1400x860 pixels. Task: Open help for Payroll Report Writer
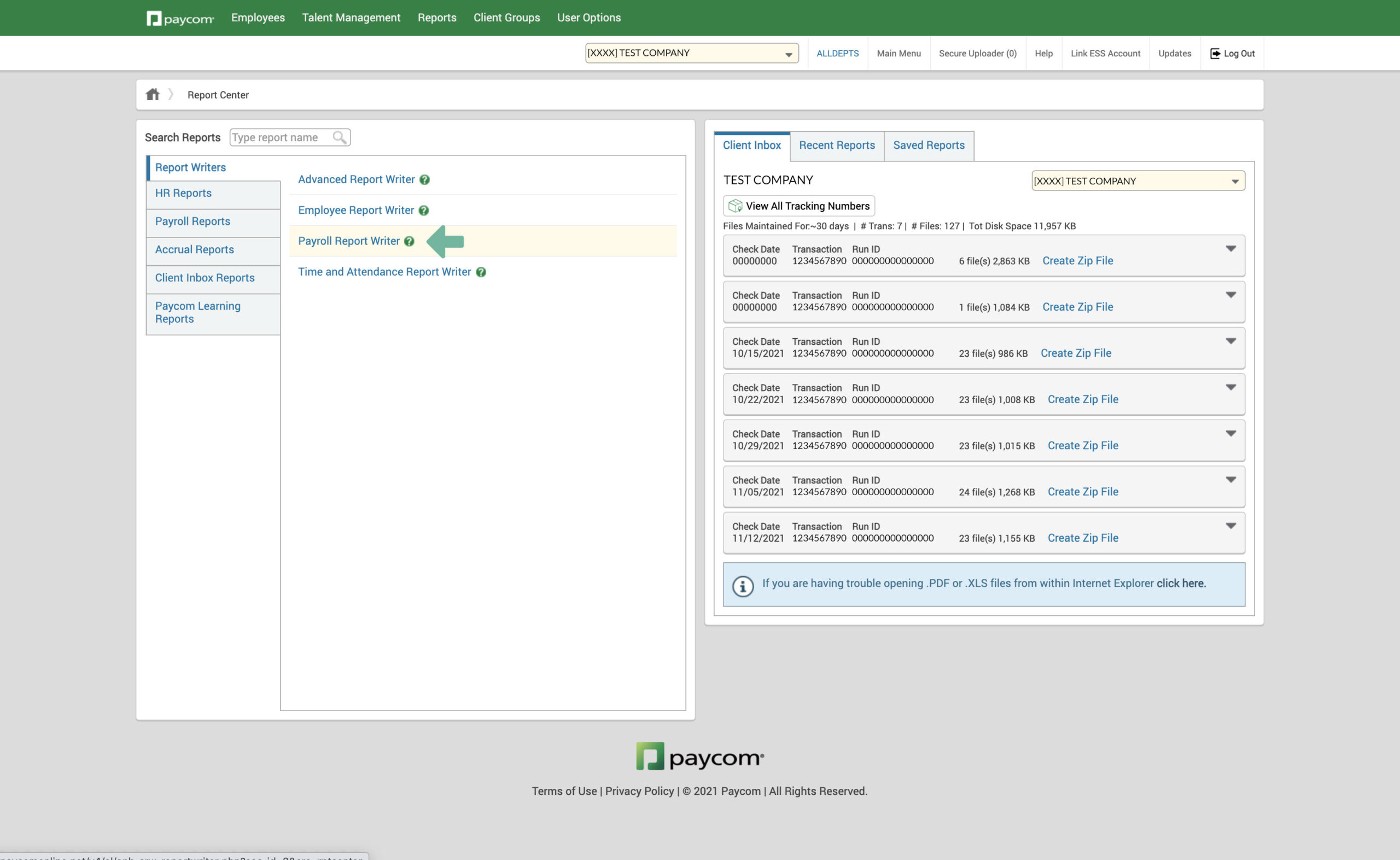tap(409, 241)
